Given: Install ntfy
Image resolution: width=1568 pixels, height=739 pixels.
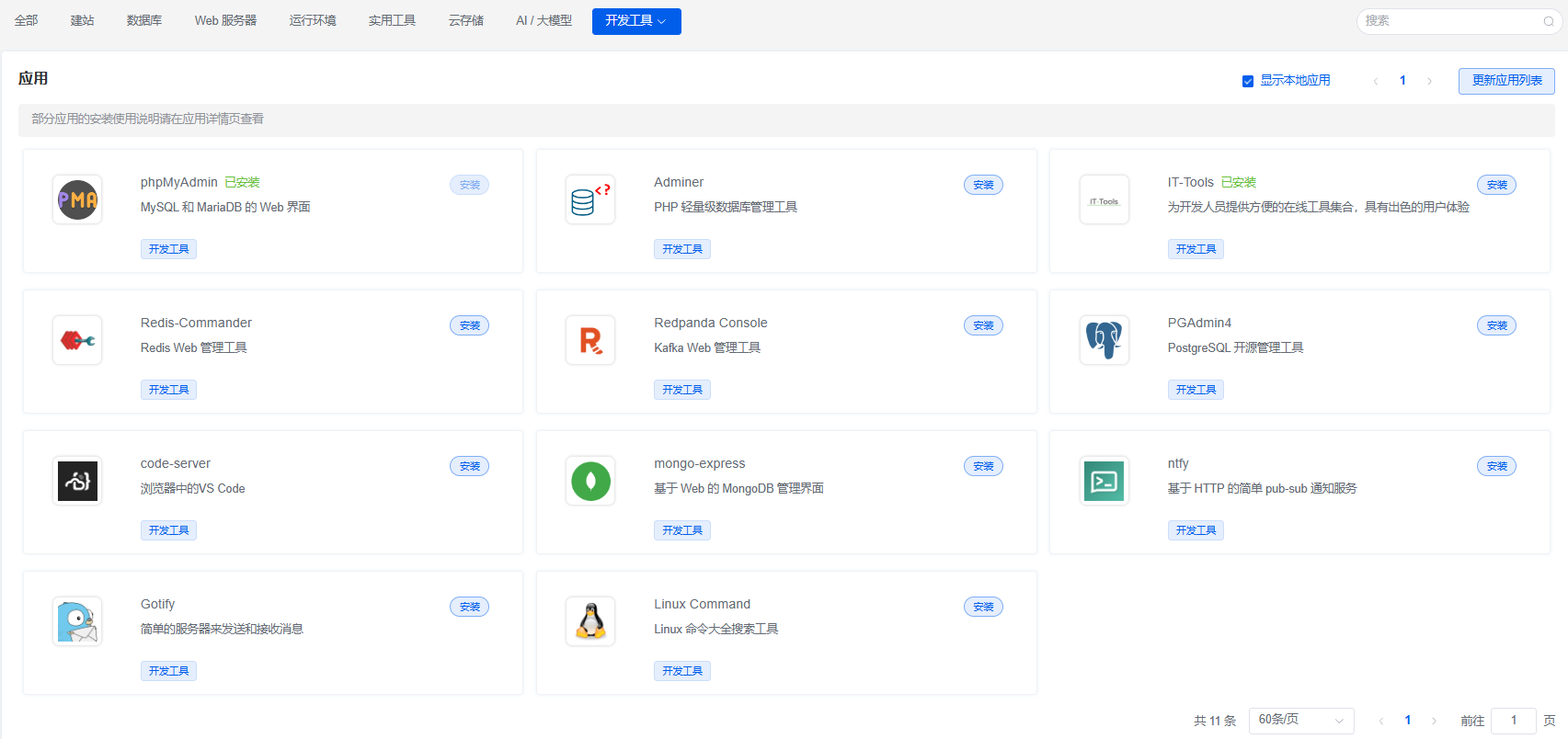Looking at the screenshot, I should [x=1496, y=466].
